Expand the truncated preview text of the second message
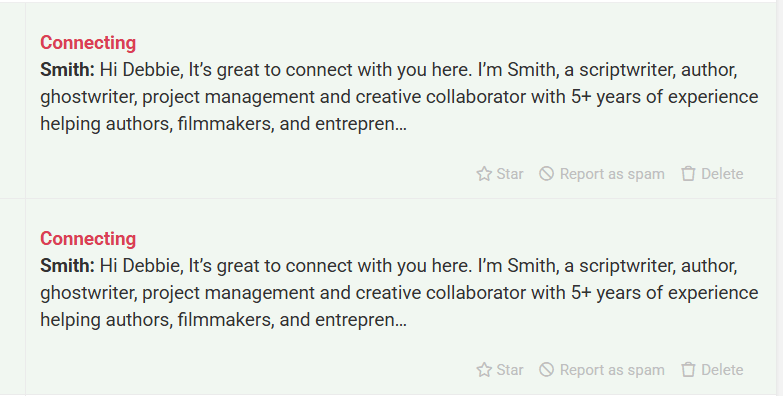The height and width of the screenshot is (396, 783). 399,292
